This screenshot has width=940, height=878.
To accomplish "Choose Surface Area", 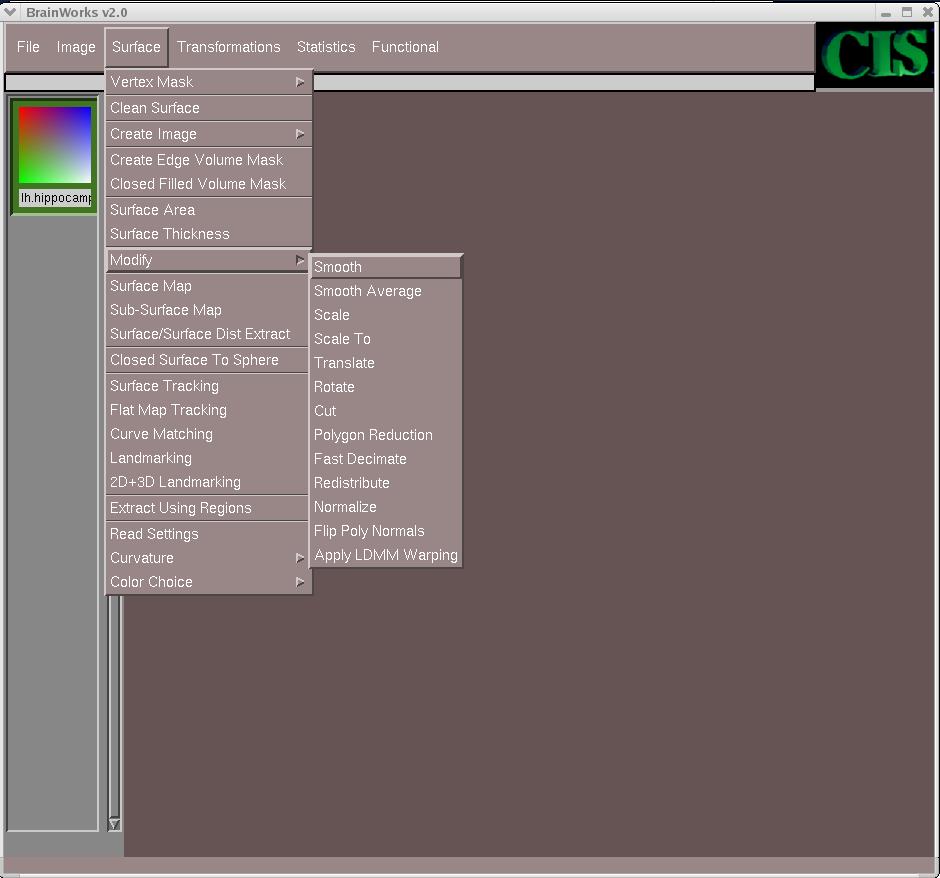I will point(209,210).
